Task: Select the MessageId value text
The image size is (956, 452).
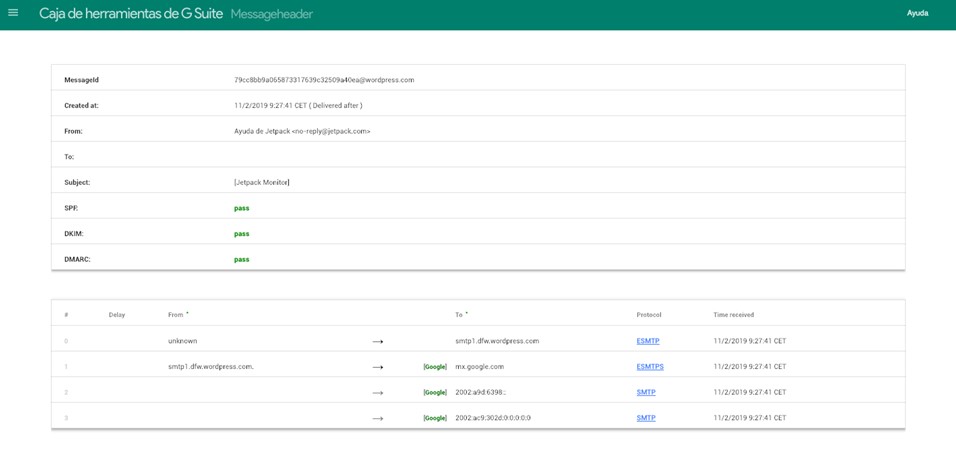Action: click(324, 80)
